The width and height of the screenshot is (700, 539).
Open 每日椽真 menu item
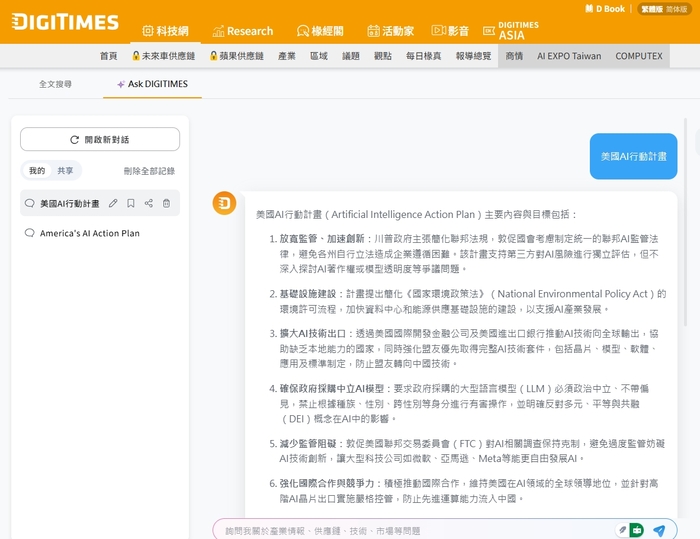(423, 56)
